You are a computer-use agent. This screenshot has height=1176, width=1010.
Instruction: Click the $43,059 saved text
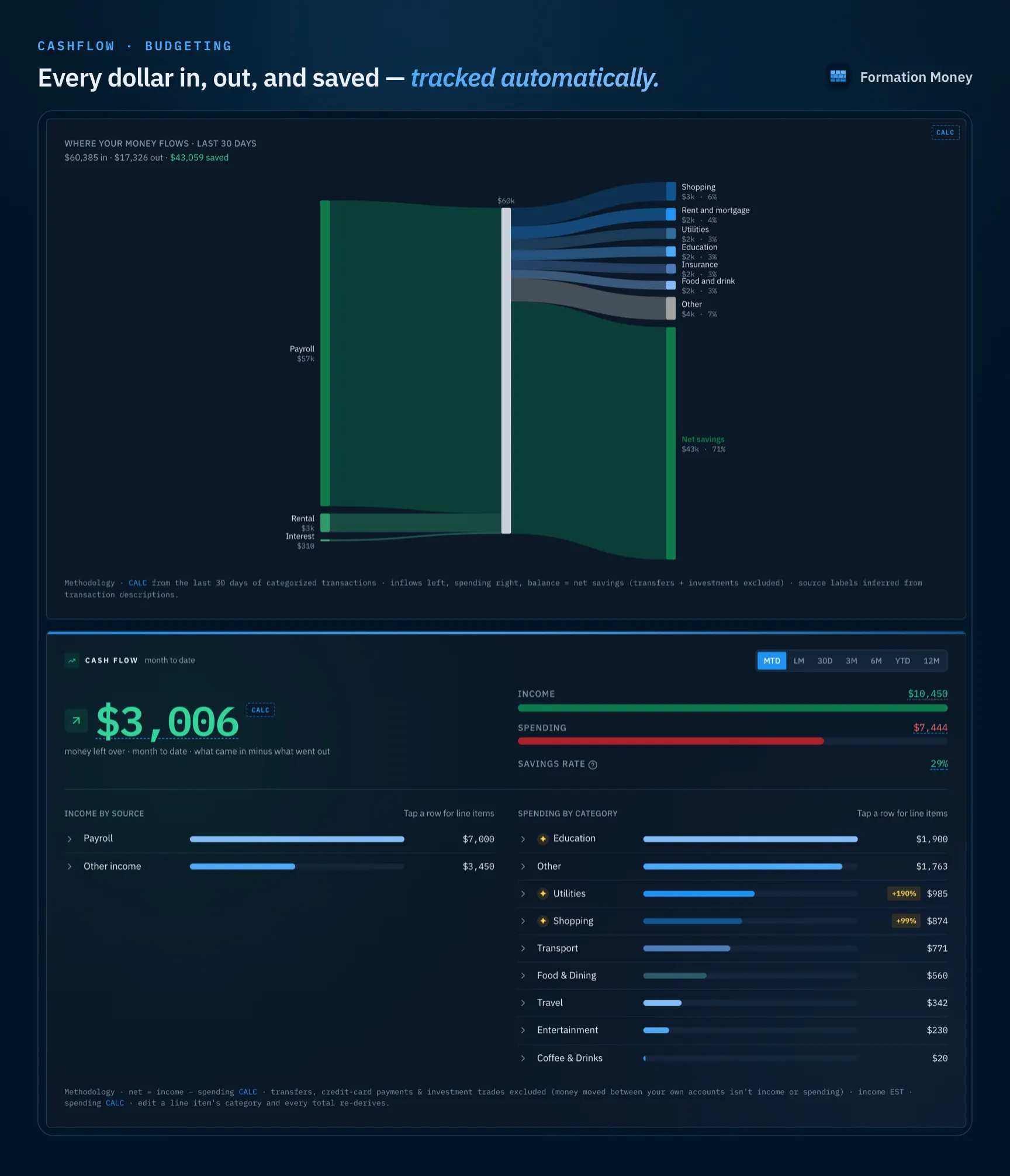pyautogui.click(x=199, y=158)
